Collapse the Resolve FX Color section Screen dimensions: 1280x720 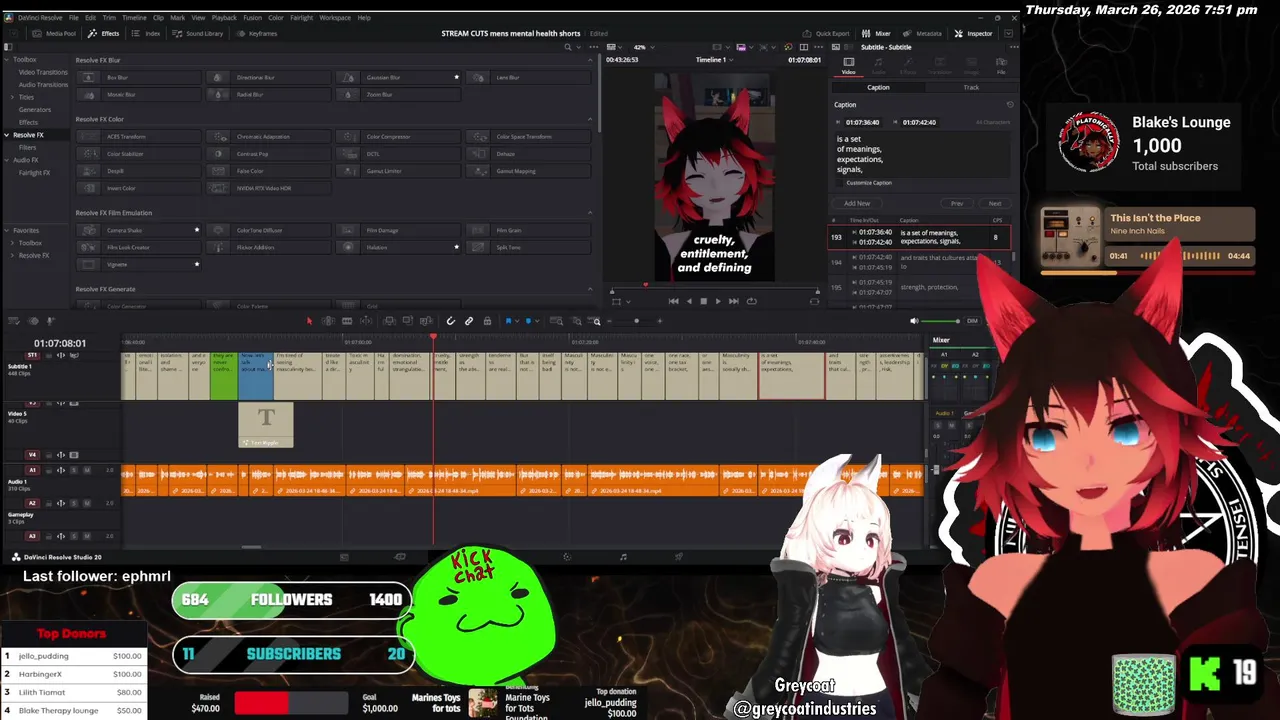pos(589,119)
